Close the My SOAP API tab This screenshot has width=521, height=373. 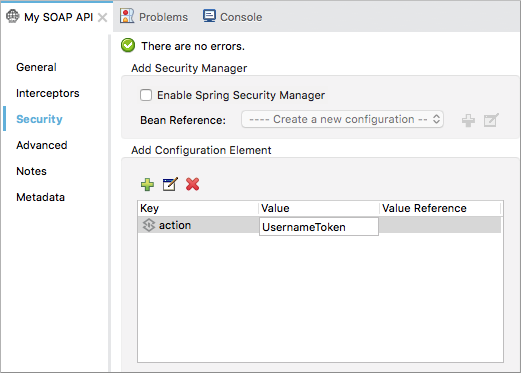103,17
